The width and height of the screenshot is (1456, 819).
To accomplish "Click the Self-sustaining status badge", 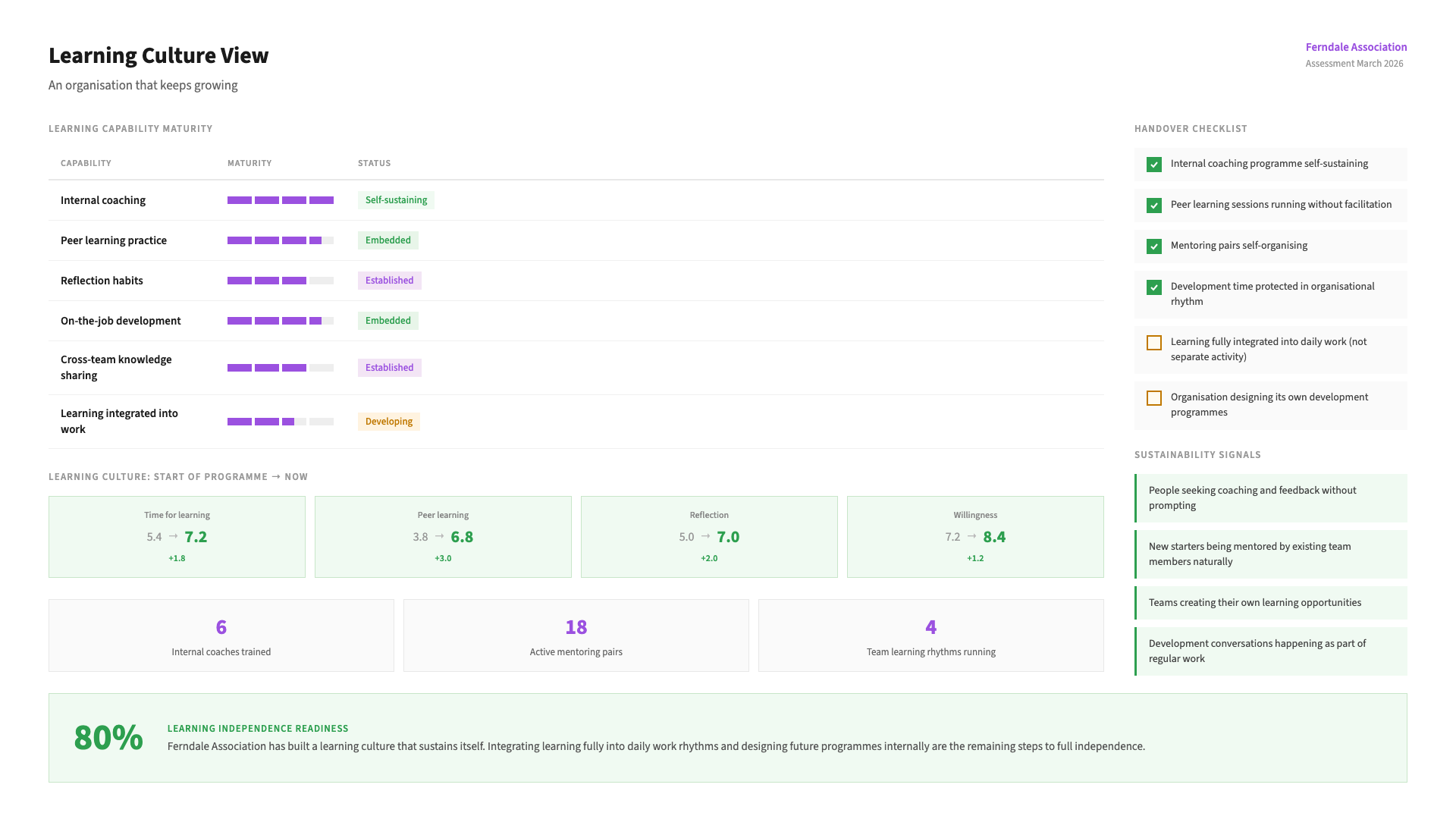I will [396, 200].
